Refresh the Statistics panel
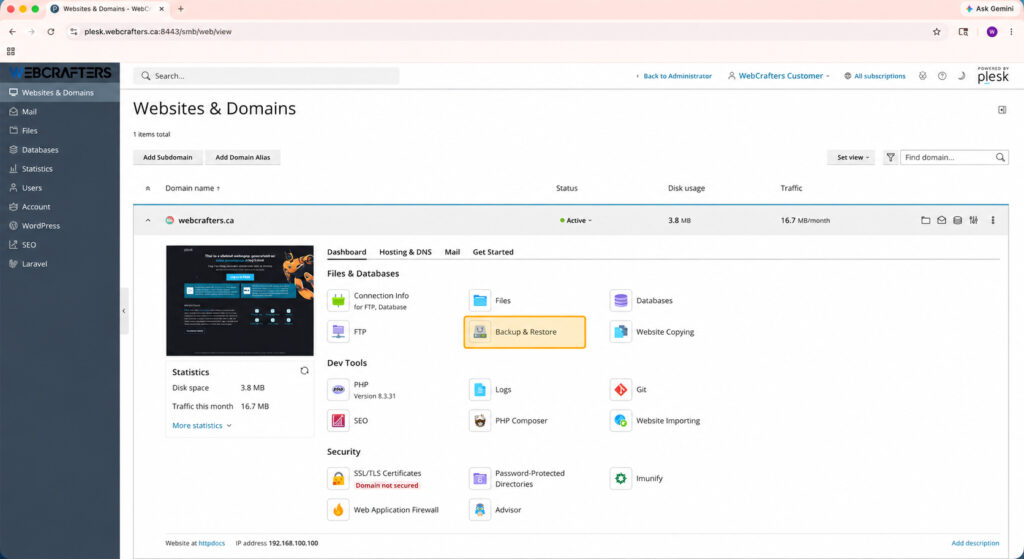This screenshot has height=559, width=1024. coord(304,371)
